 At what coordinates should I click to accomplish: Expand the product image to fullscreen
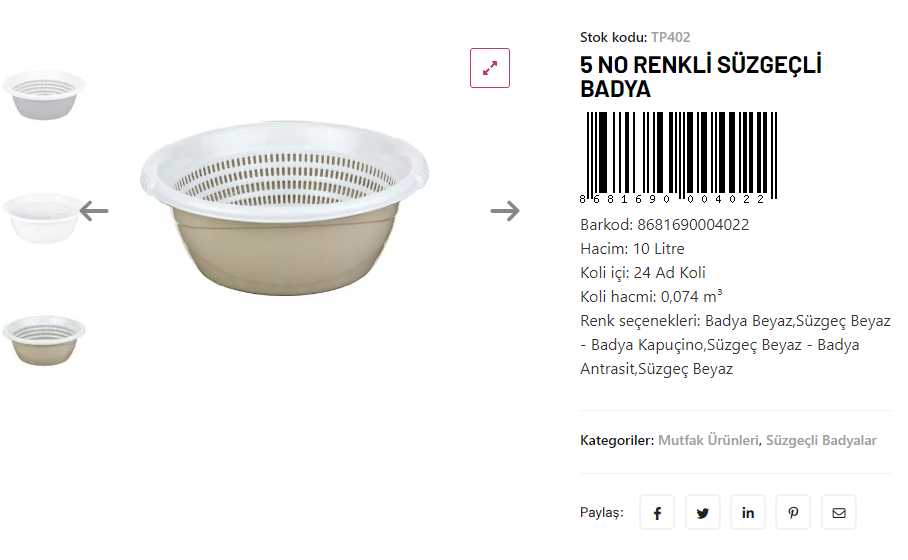coord(490,68)
